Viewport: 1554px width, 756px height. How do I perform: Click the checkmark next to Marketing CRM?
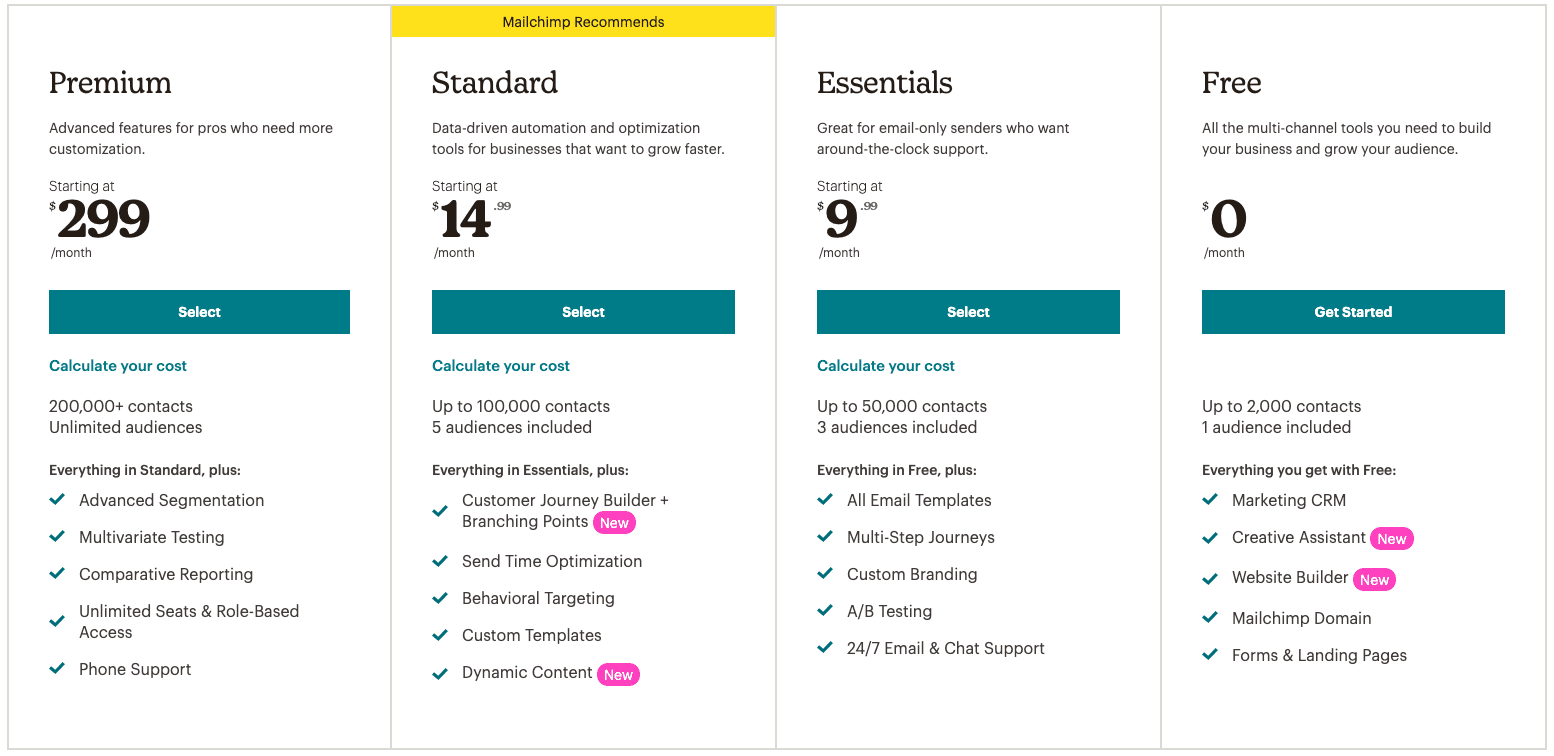point(1210,500)
